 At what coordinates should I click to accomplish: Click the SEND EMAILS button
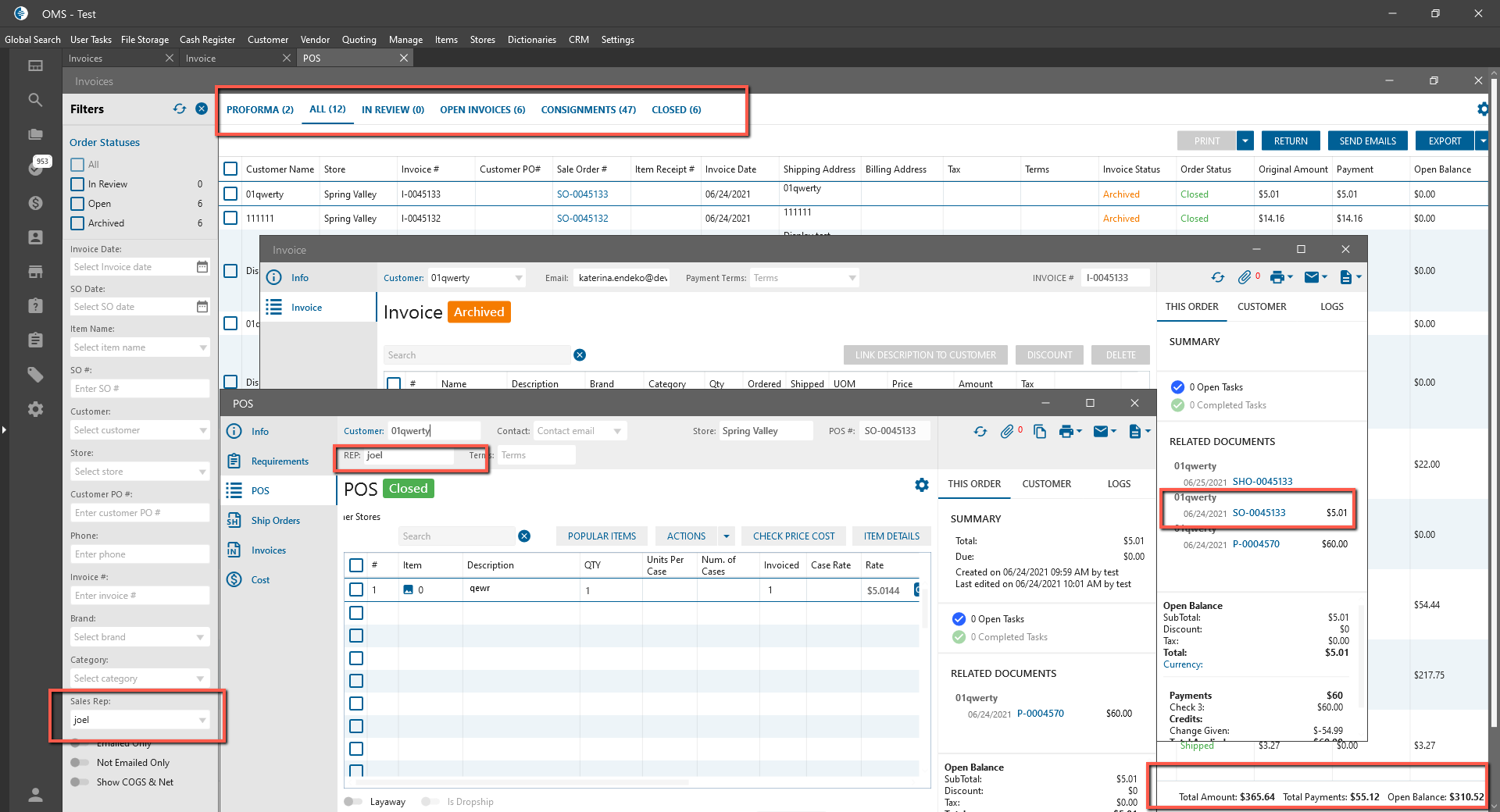tap(1367, 141)
